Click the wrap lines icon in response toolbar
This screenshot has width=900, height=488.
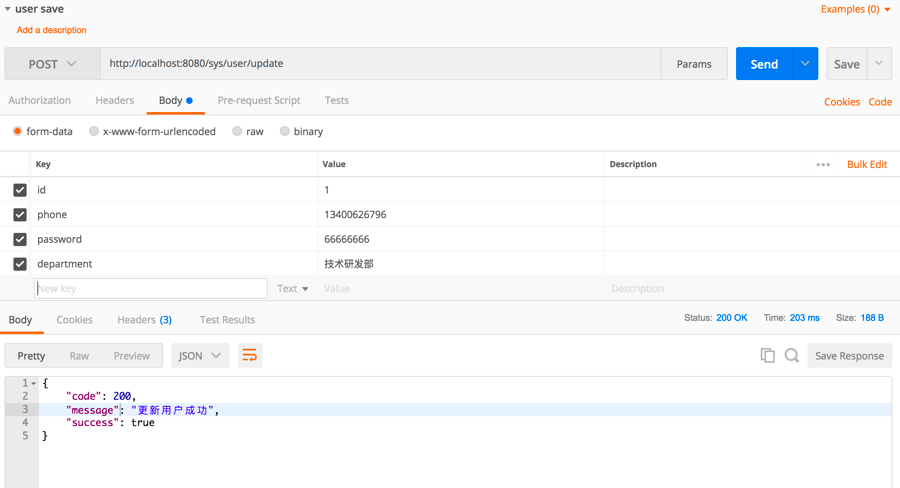(x=250, y=356)
